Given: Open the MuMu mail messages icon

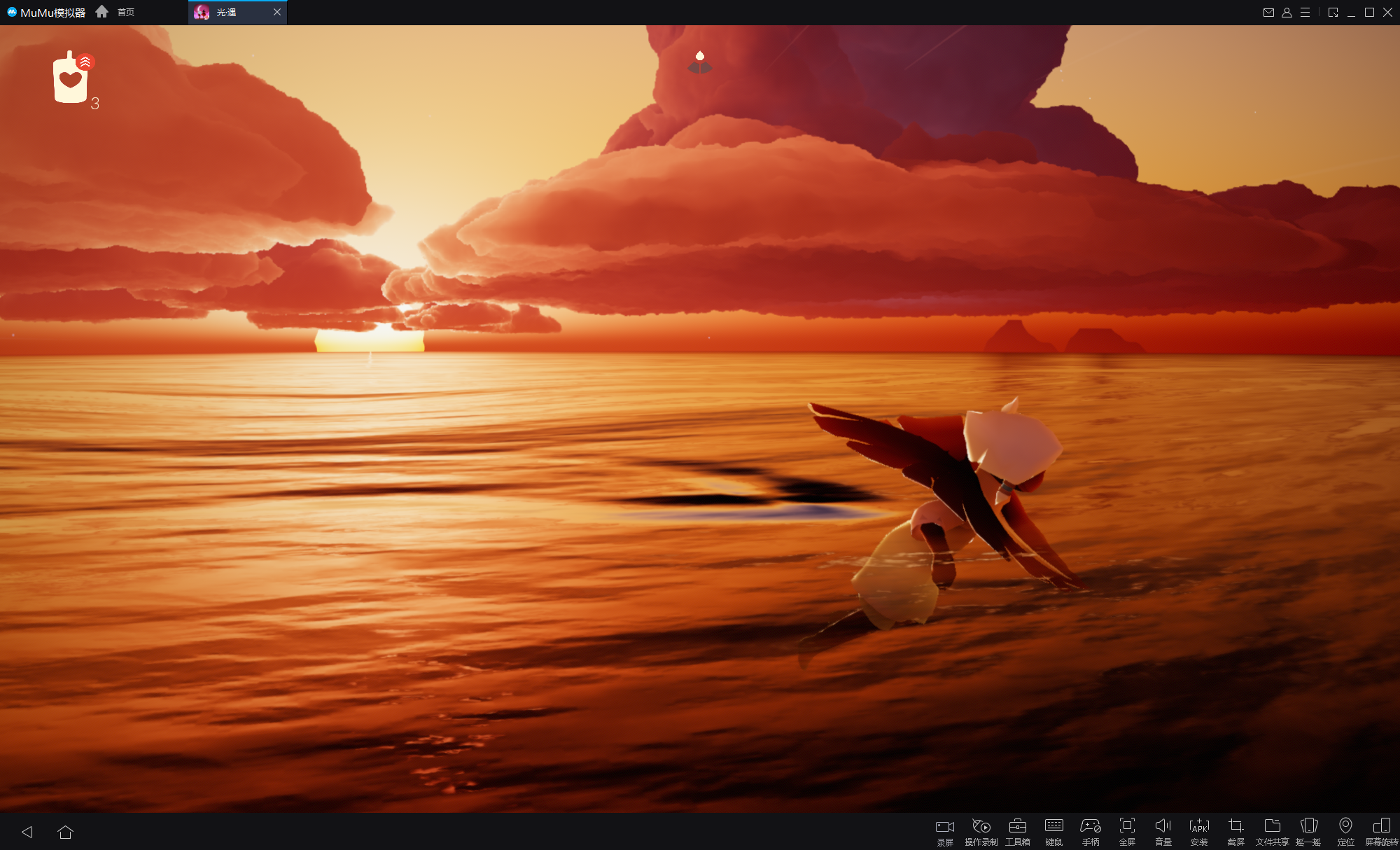Looking at the screenshot, I should point(1268,12).
